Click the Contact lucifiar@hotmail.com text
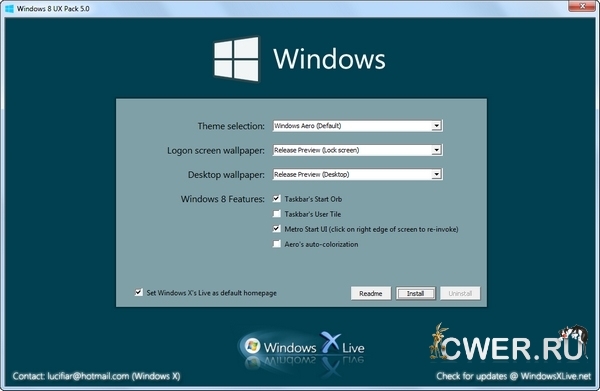 (96, 376)
